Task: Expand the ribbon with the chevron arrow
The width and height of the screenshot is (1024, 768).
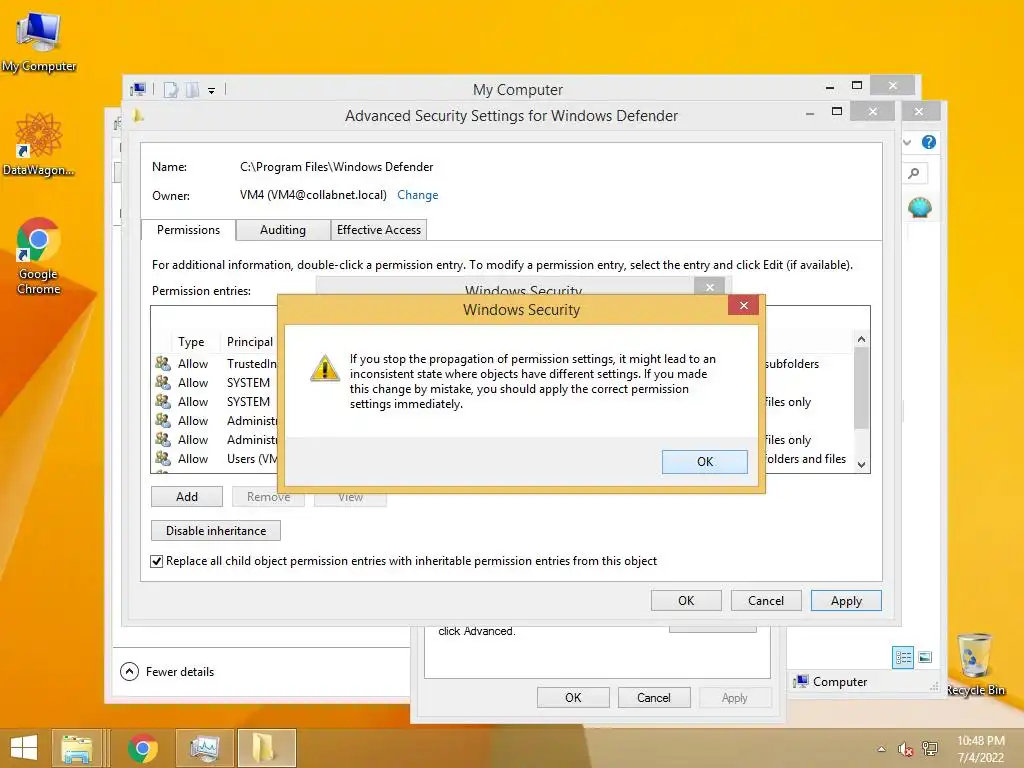Action: click(906, 142)
